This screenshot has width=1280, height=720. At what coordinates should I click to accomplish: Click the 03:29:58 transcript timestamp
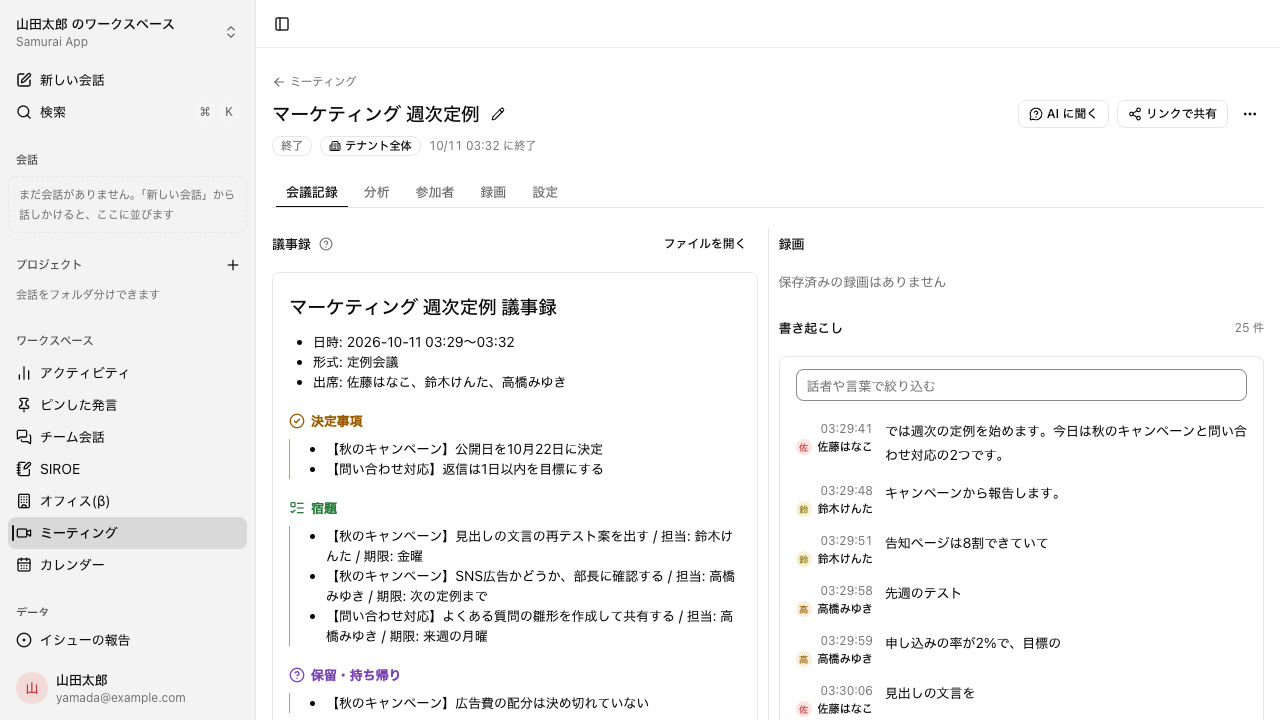846,591
